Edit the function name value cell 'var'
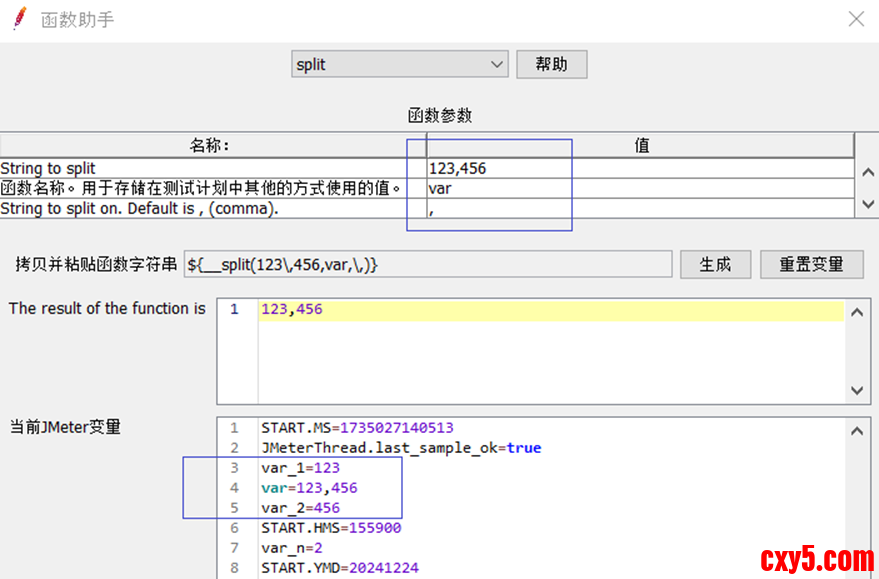The width and height of the screenshot is (879, 579). point(640,188)
